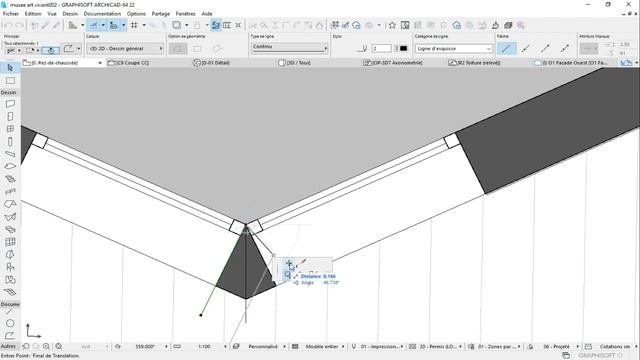Open the Calque layer dropdown
Image resolution: width=640 pixels, height=360 pixels.
125,49
